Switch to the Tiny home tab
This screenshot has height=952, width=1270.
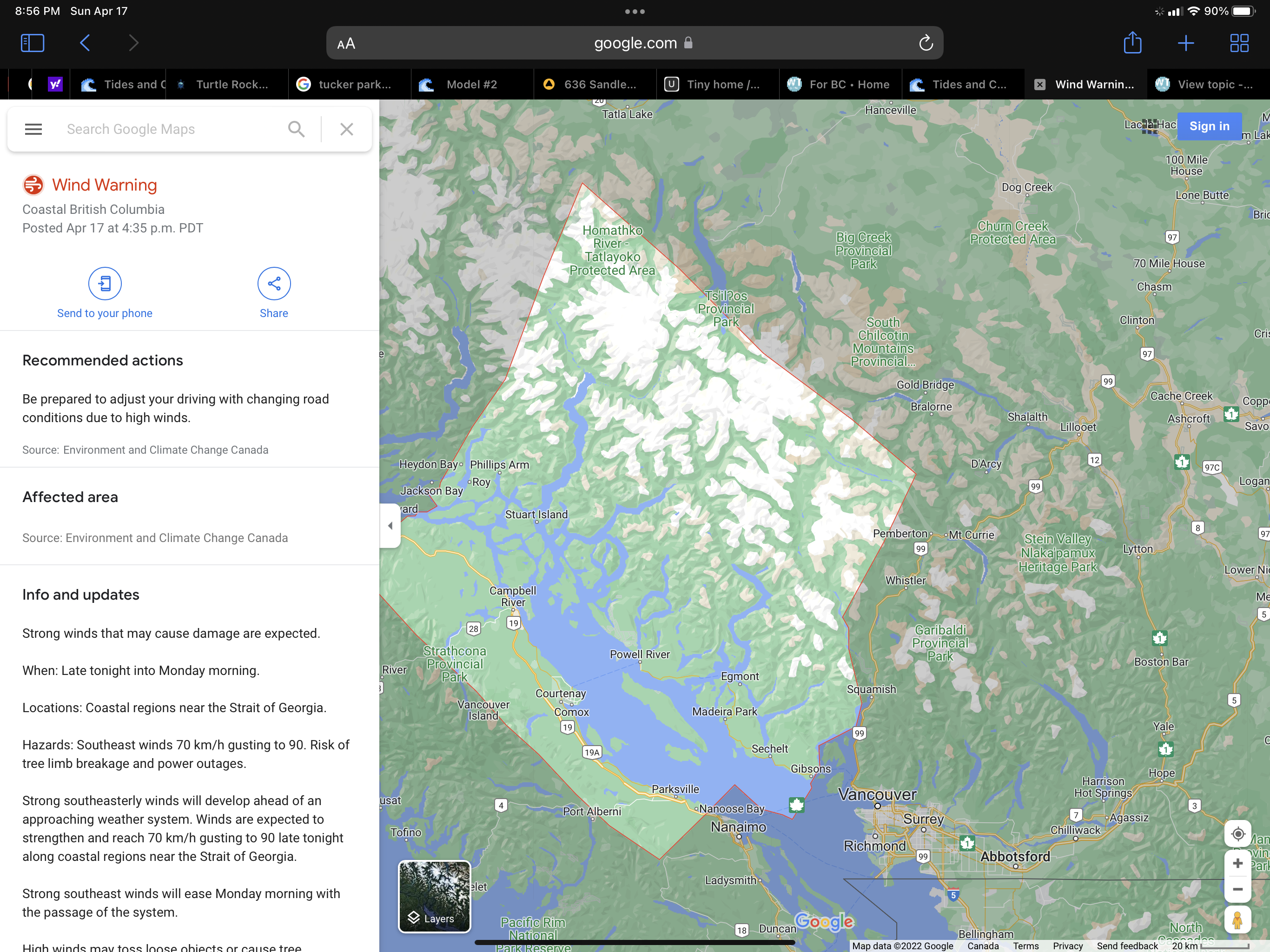pyautogui.click(x=718, y=85)
